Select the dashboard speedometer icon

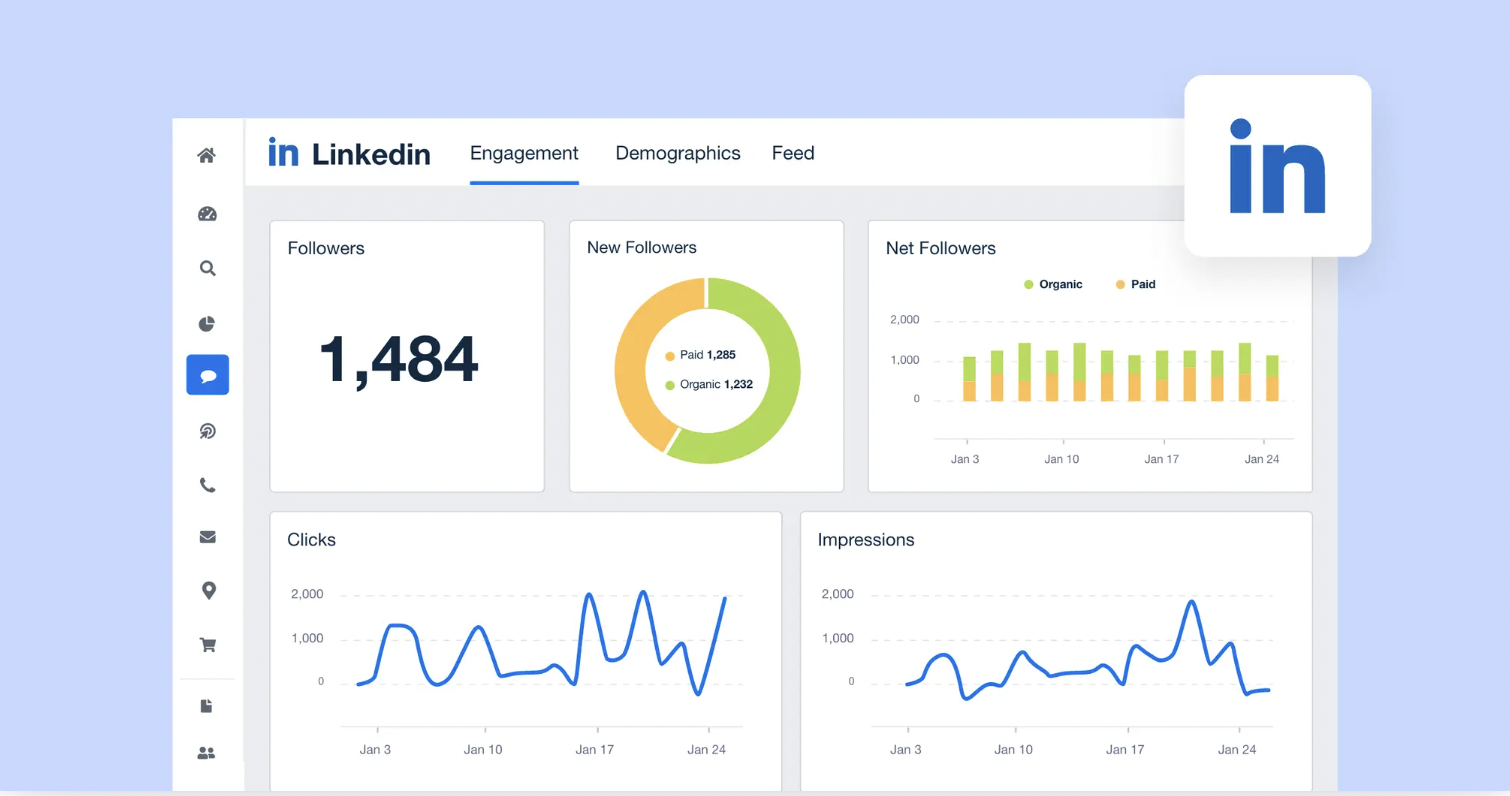[x=207, y=213]
